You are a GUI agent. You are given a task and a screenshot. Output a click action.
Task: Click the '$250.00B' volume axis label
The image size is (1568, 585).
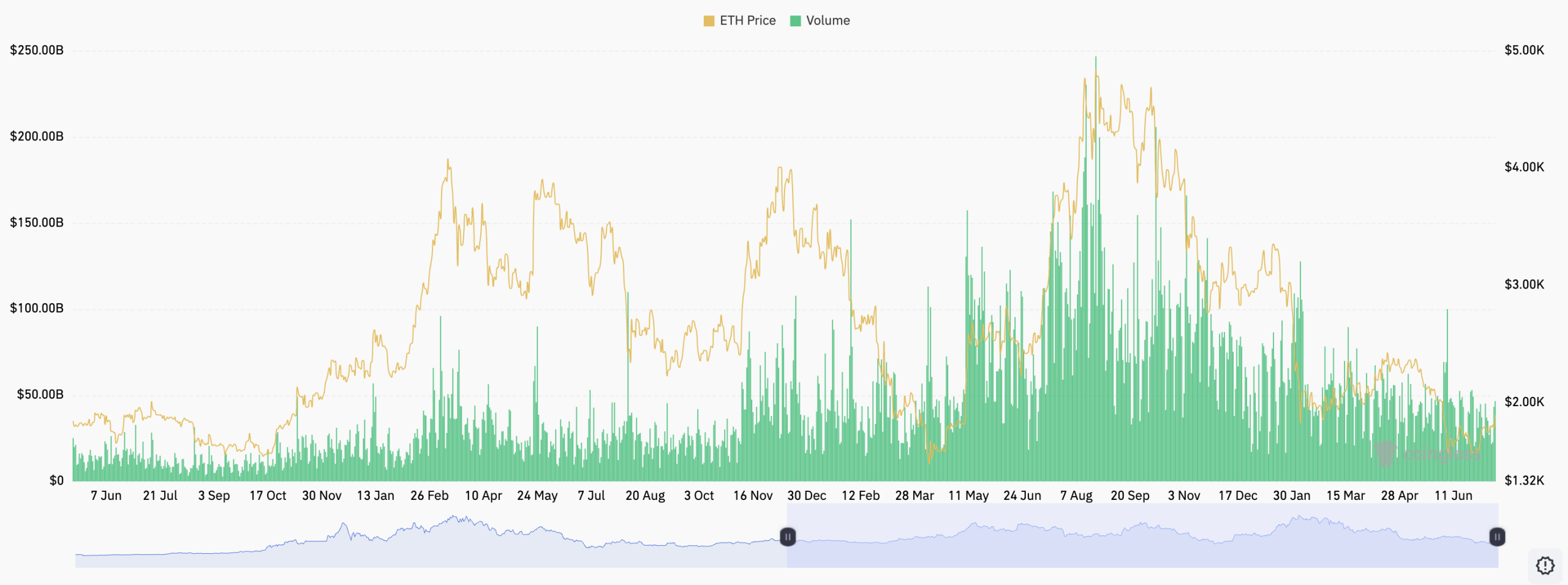click(37, 50)
